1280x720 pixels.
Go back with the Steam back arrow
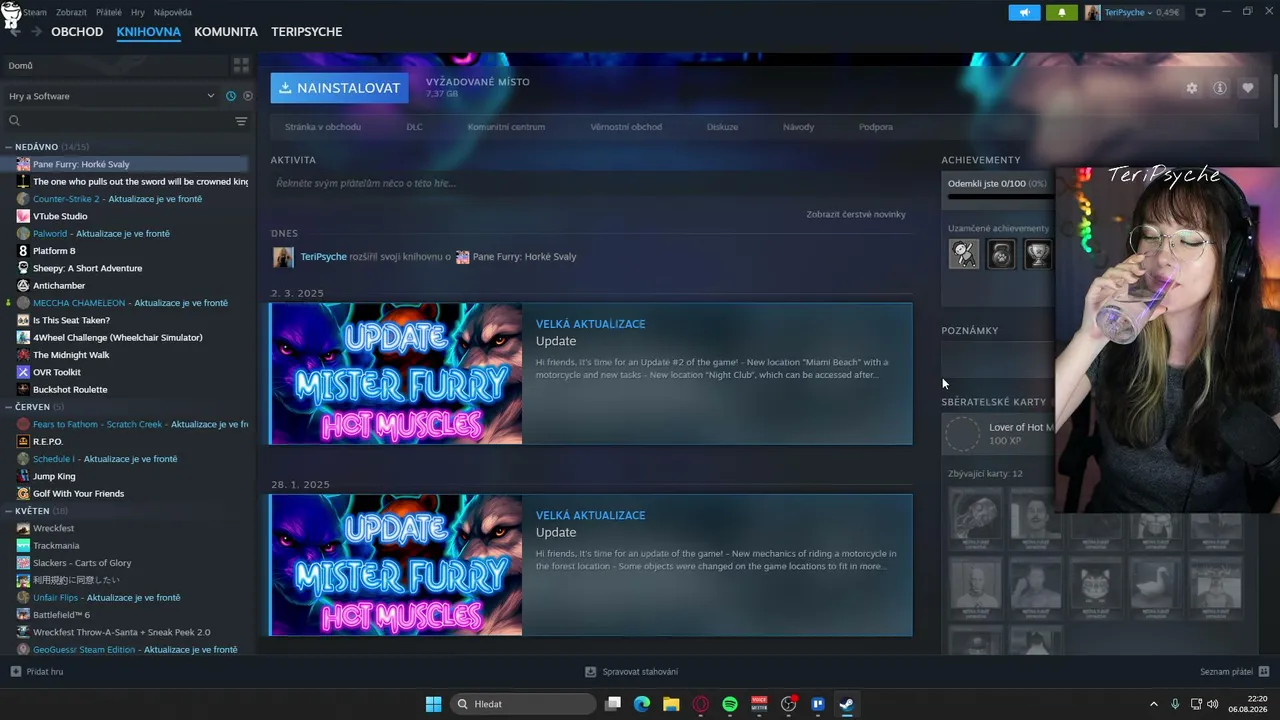click(14, 32)
